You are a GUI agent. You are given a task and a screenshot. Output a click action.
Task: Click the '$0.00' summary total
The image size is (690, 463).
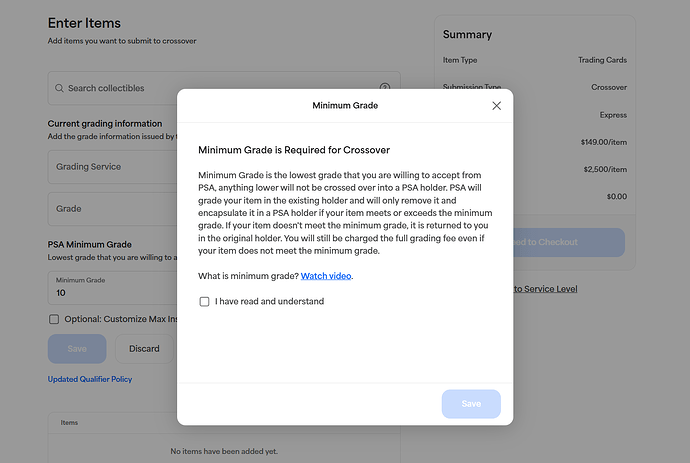(x=617, y=196)
